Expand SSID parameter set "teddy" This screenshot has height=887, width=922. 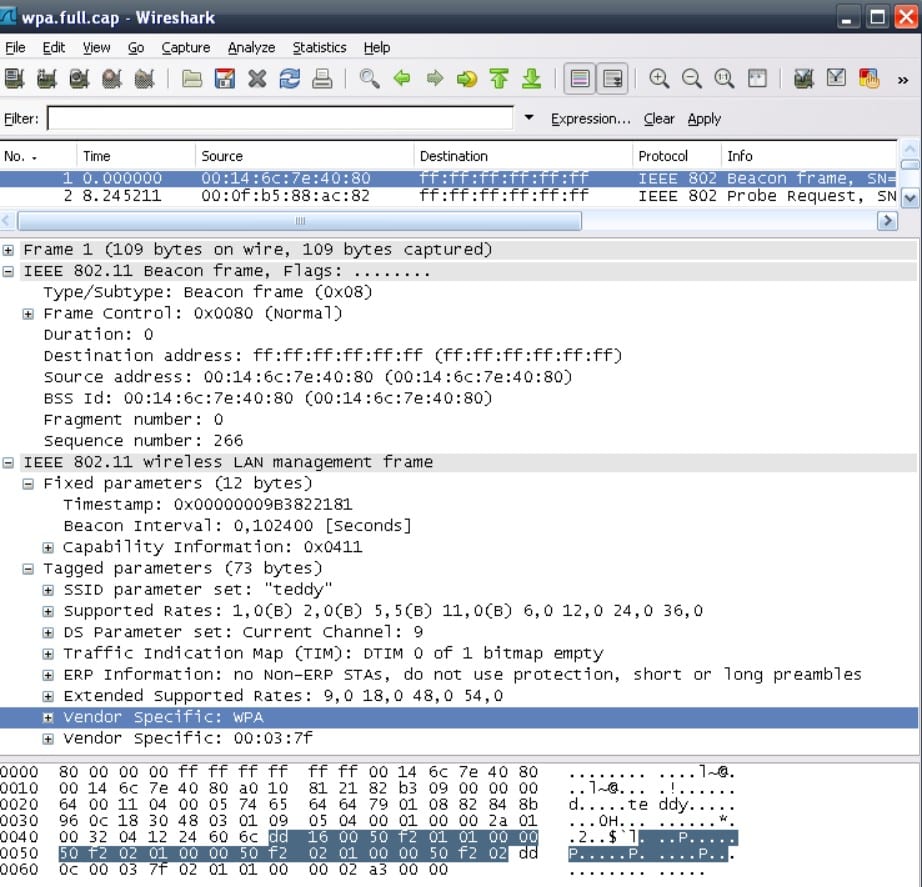pyautogui.click(x=48, y=590)
